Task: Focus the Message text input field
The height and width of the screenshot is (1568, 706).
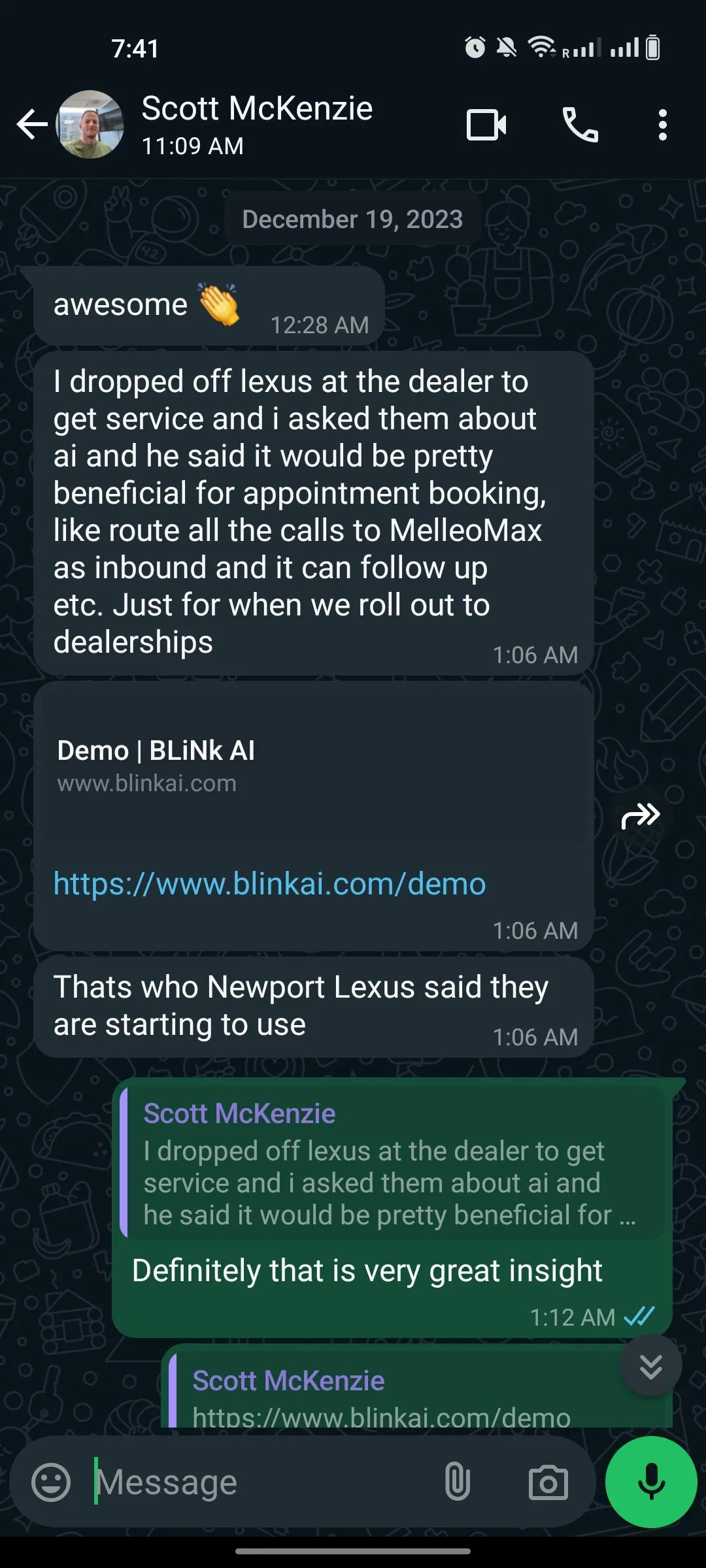Action: click(261, 1482)
